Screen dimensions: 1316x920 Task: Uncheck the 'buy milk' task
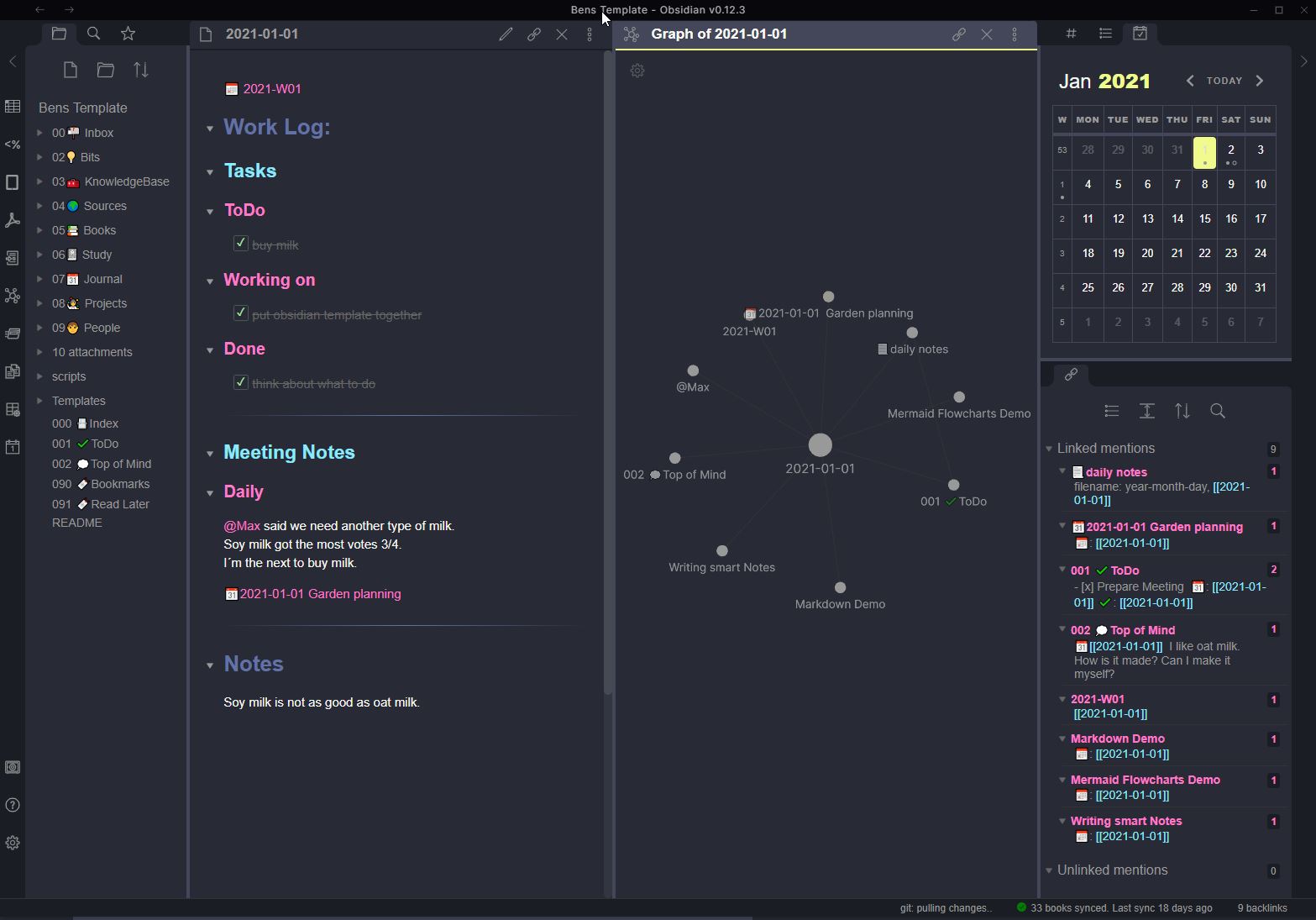[x=241, y=244]
